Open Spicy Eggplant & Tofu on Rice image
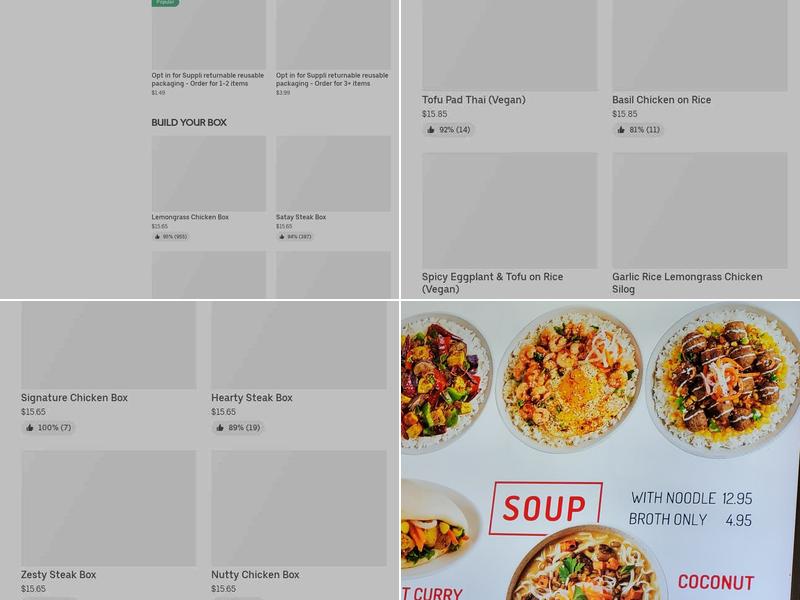This screenshot has height=600, width=800. coord(510,210)
